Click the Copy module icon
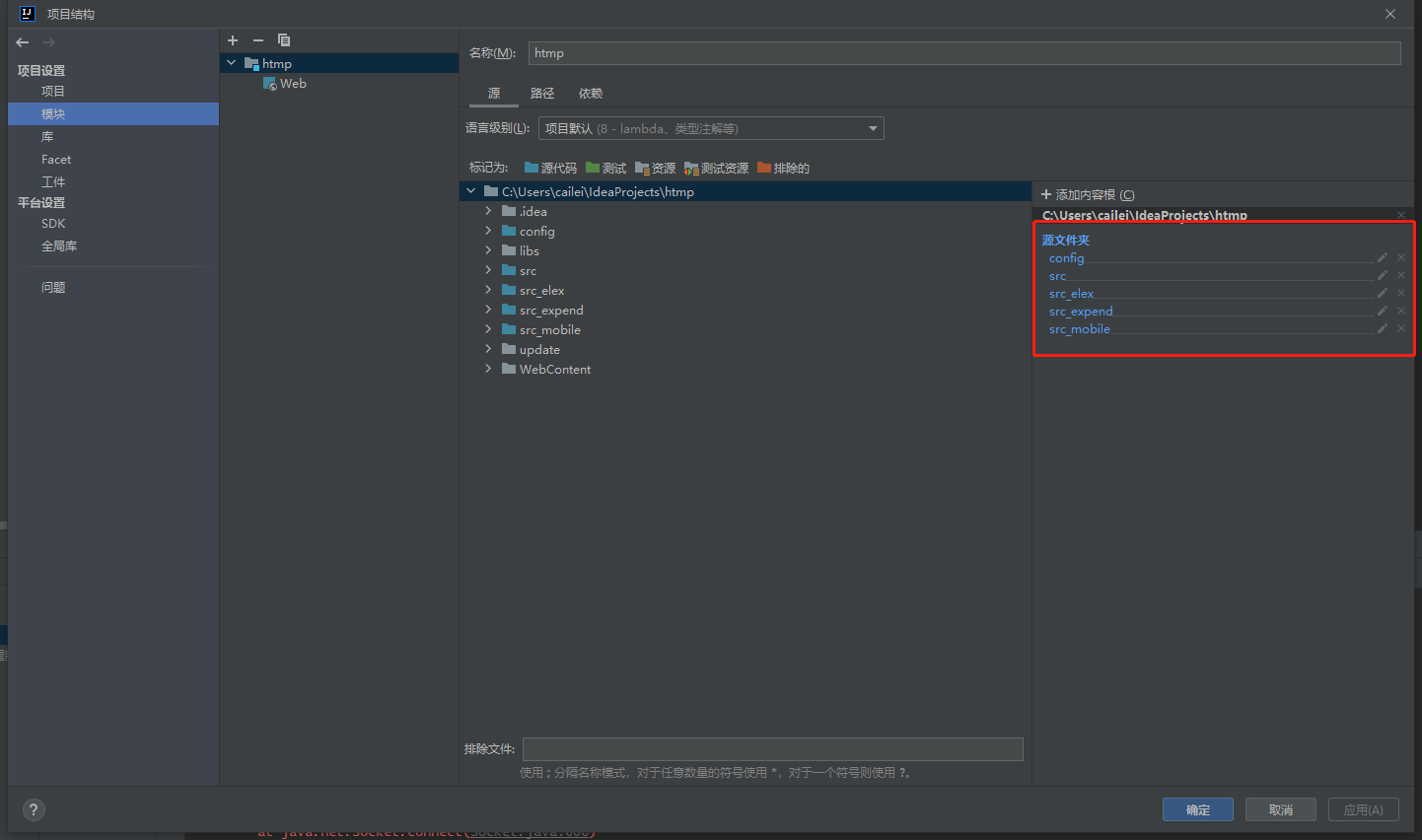Screen dimensions: 1422x840 tap(284, 40)
